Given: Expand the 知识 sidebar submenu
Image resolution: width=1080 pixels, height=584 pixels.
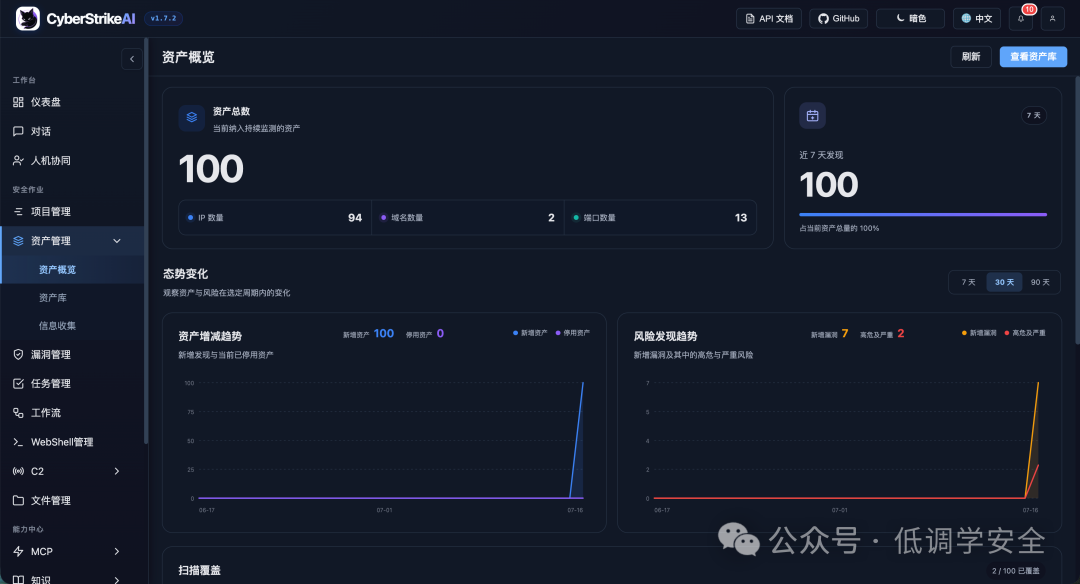Looking at the screenshot, I should (117, 580).
